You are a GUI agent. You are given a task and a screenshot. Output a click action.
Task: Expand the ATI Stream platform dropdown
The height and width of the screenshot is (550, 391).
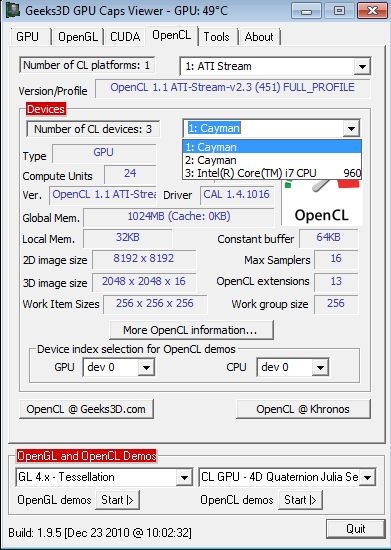click(x=362, y=66)
